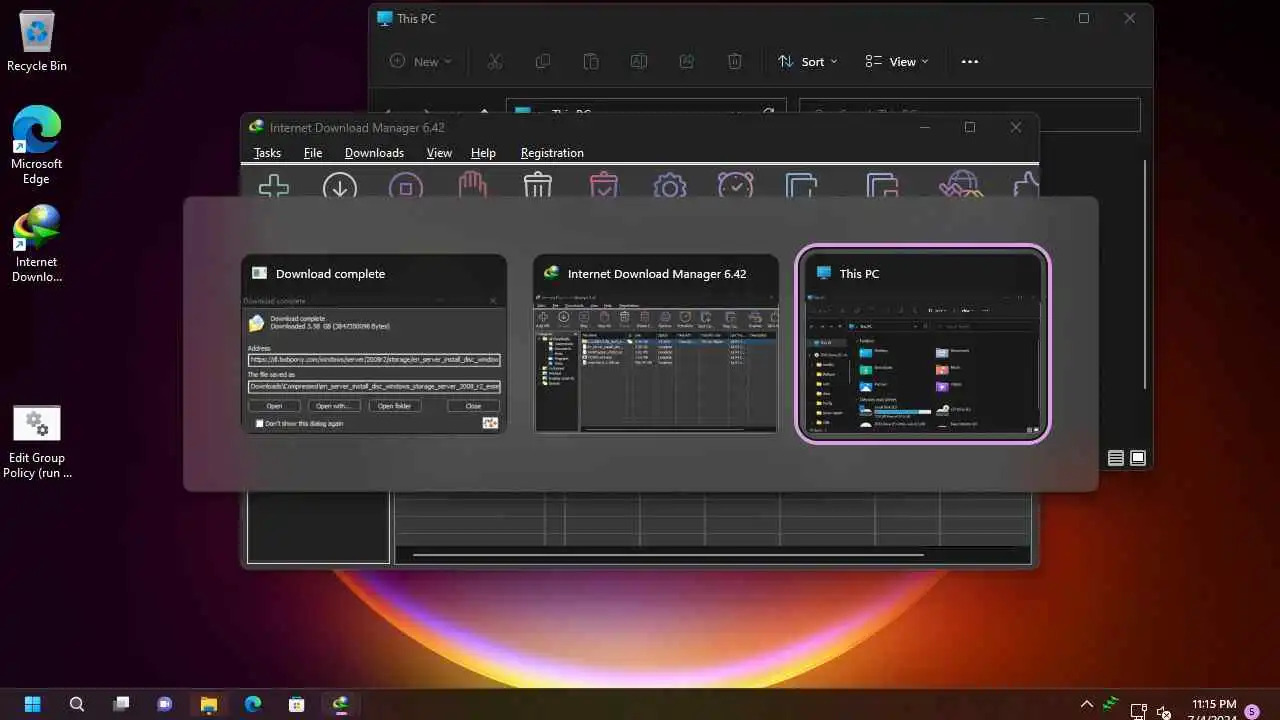This screenshot has height=720, width=1280.
Task: Switch to Internet Download Manager 6.42 thumbnail
Action: point(656,343)
